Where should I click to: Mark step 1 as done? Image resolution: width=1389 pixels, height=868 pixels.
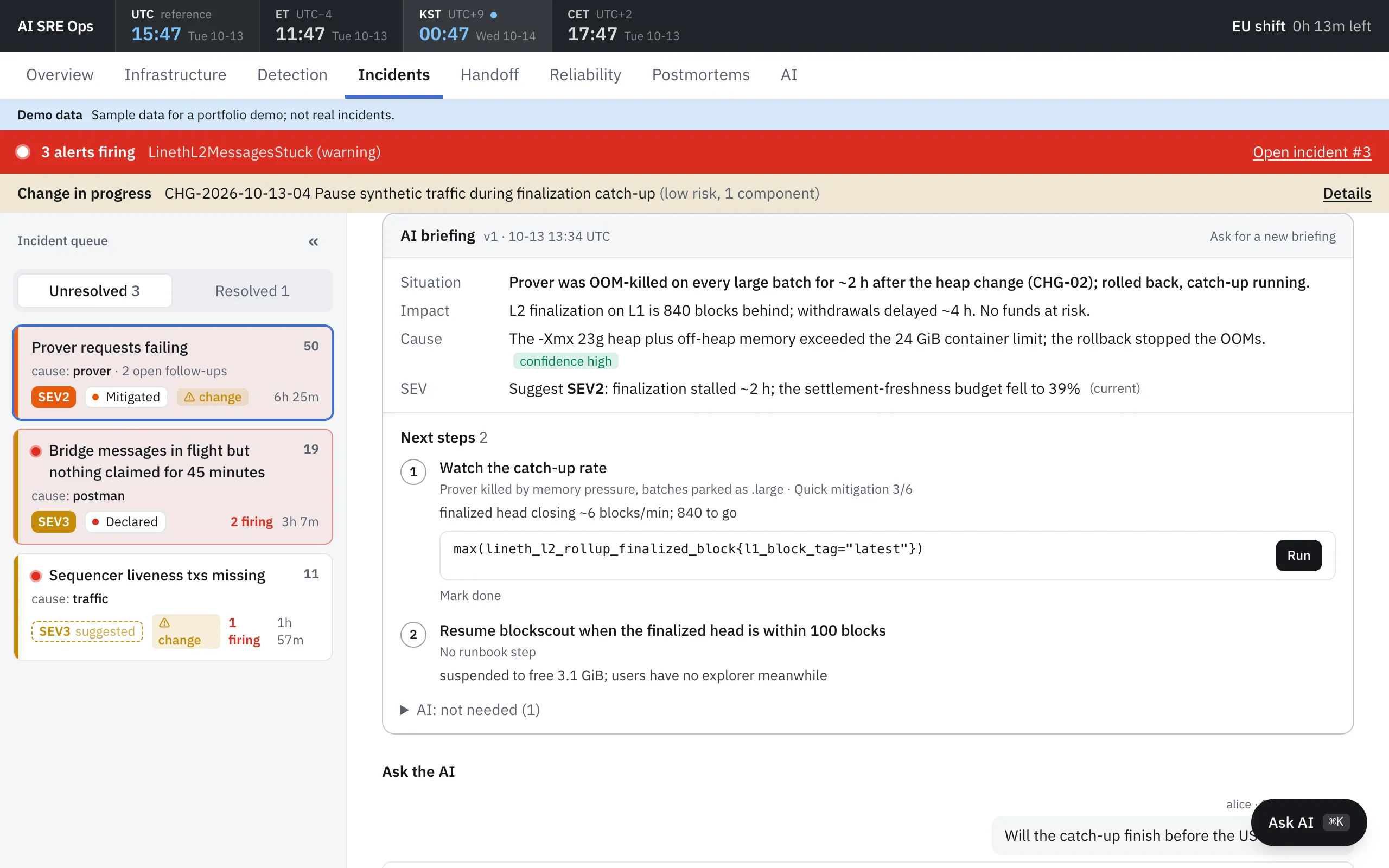(x=470, y=595)
